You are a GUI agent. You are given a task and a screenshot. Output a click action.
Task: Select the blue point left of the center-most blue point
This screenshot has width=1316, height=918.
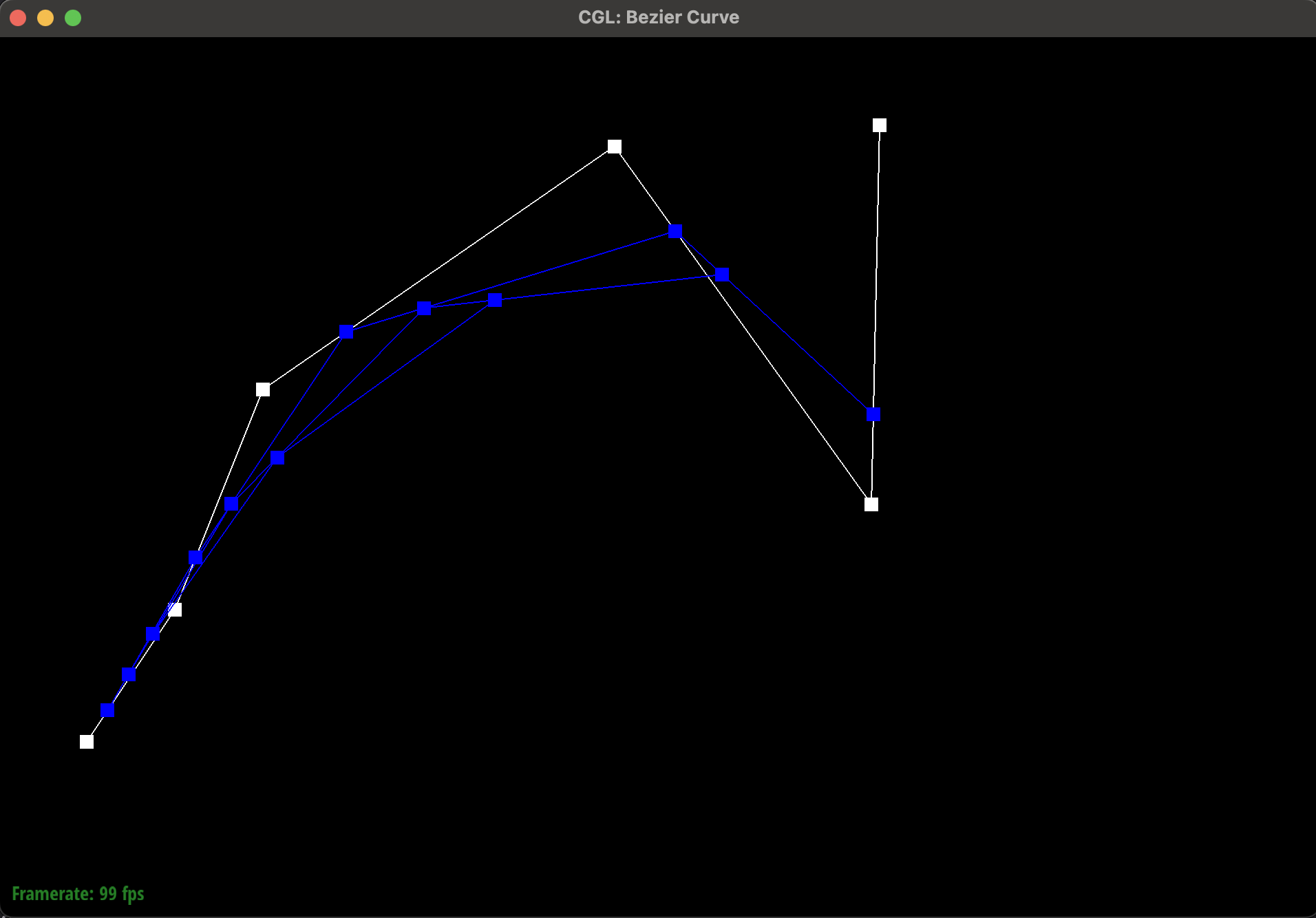point(495,299)
